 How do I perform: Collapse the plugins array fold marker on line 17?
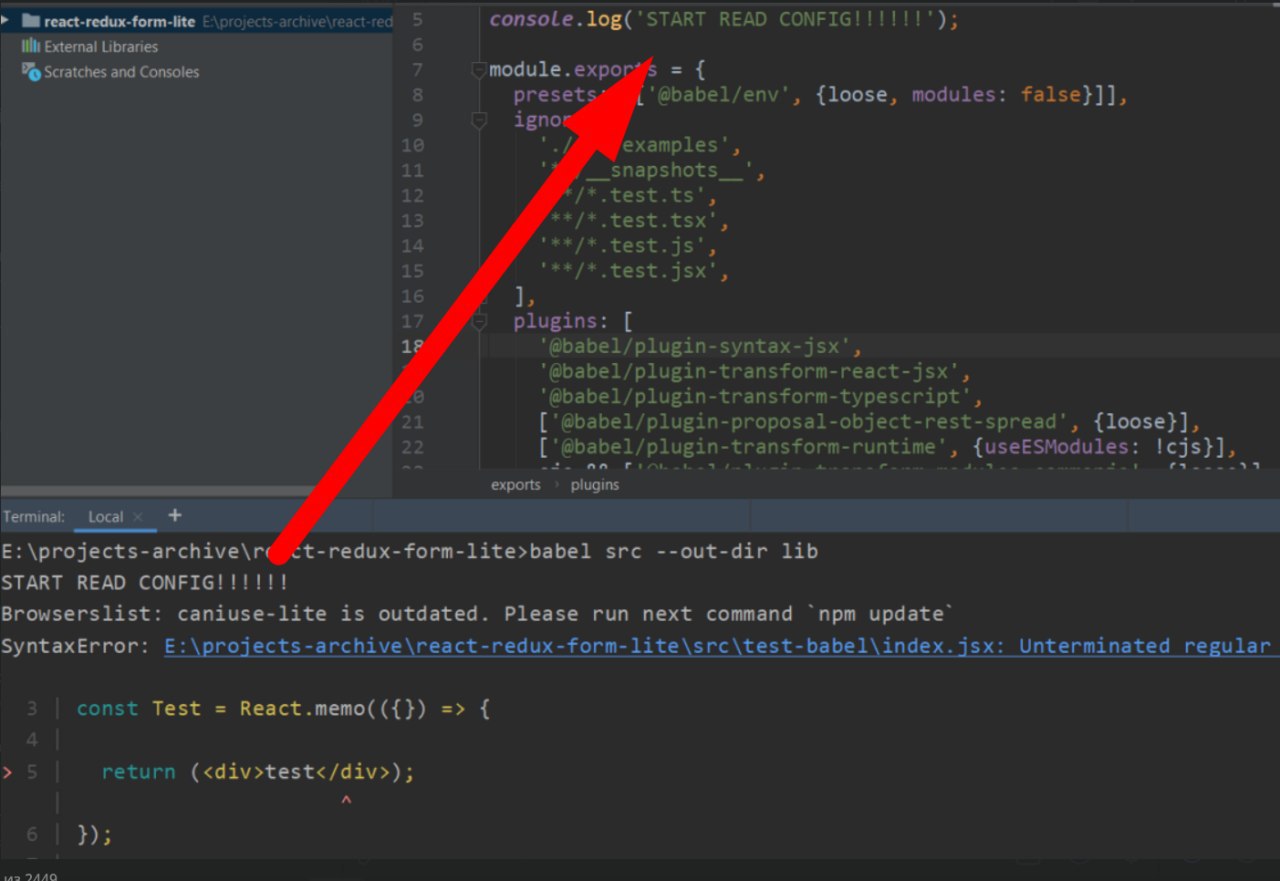[x=478, y=321]
